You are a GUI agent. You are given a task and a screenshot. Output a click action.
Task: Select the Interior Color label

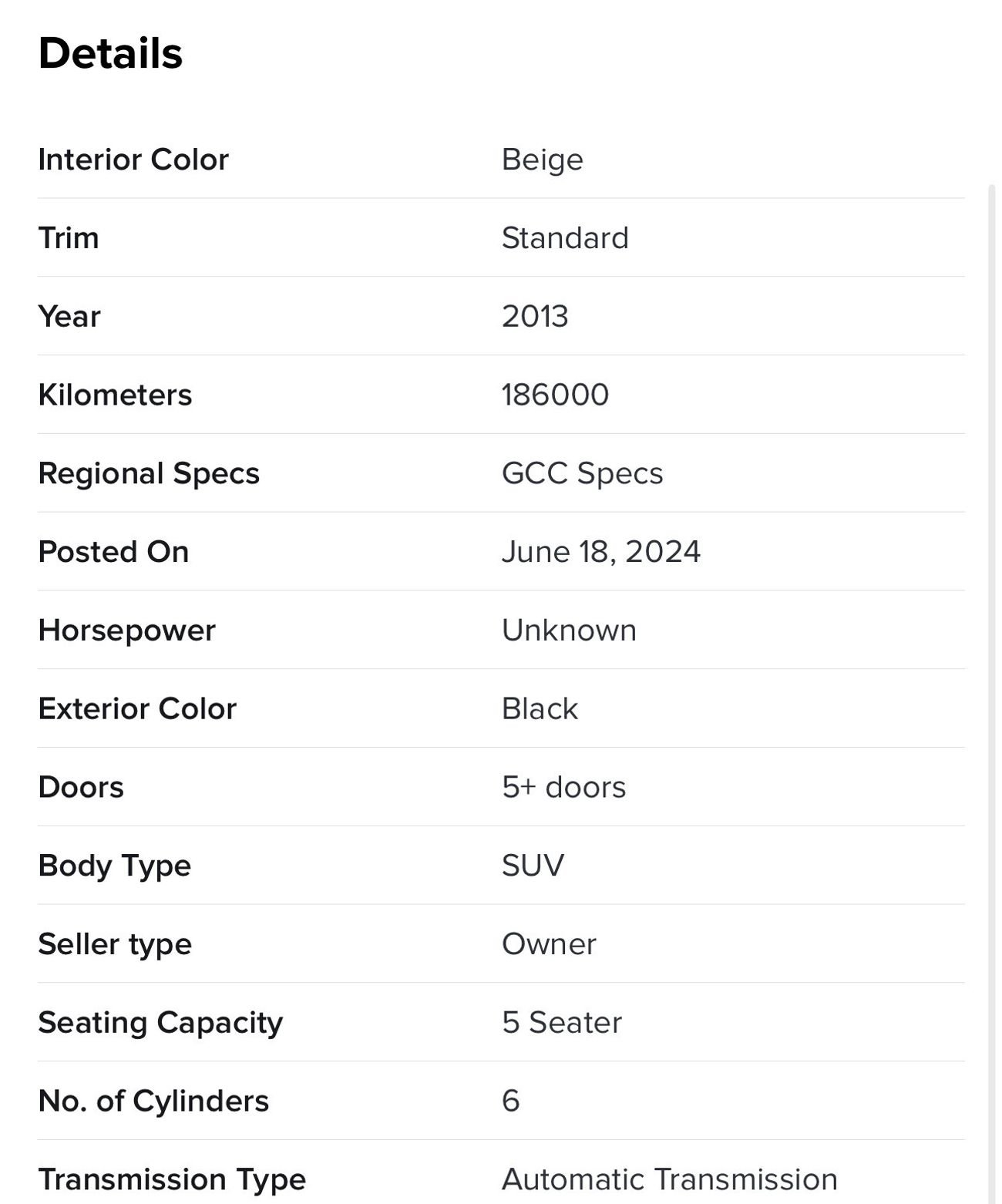click(x=133, y=160)
